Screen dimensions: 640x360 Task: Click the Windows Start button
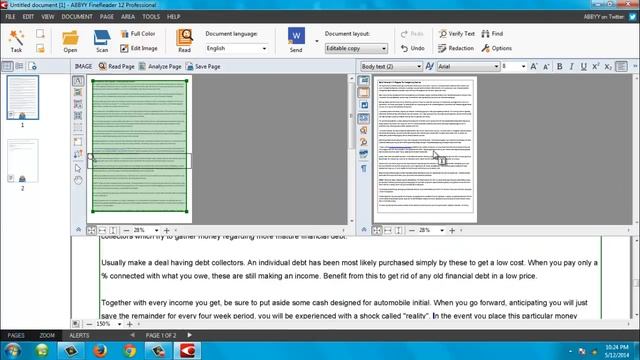12,351
